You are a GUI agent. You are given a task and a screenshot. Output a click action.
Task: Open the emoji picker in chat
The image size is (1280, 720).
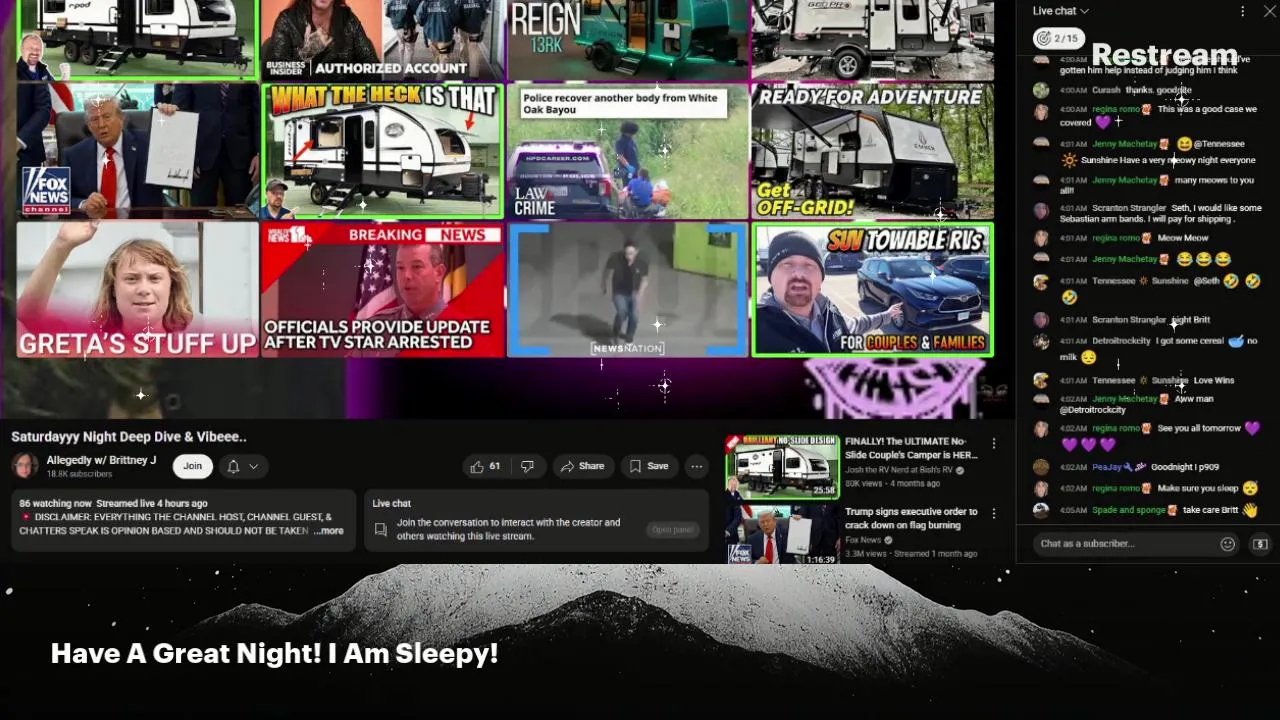click(x=1228, y=544)
